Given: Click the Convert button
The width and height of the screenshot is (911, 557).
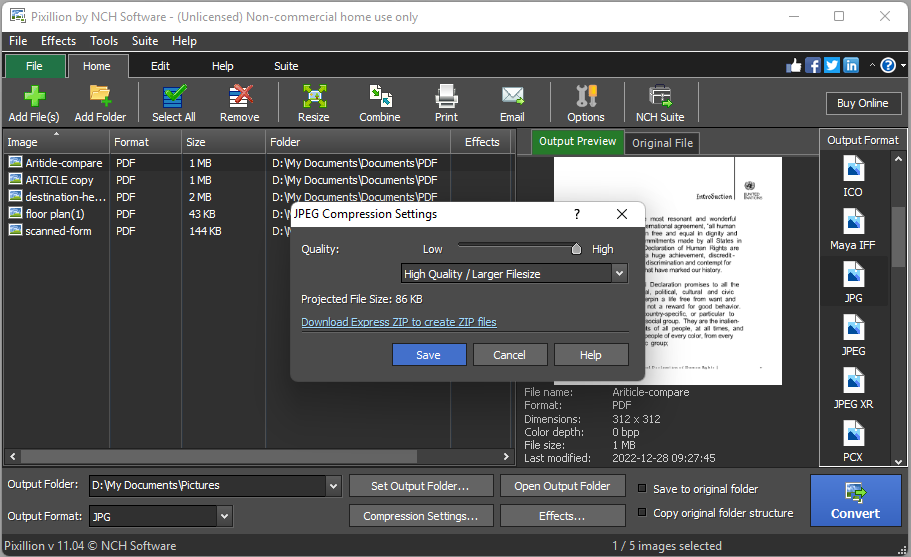Looking at the screenshot, I should (x=855, y=501).
